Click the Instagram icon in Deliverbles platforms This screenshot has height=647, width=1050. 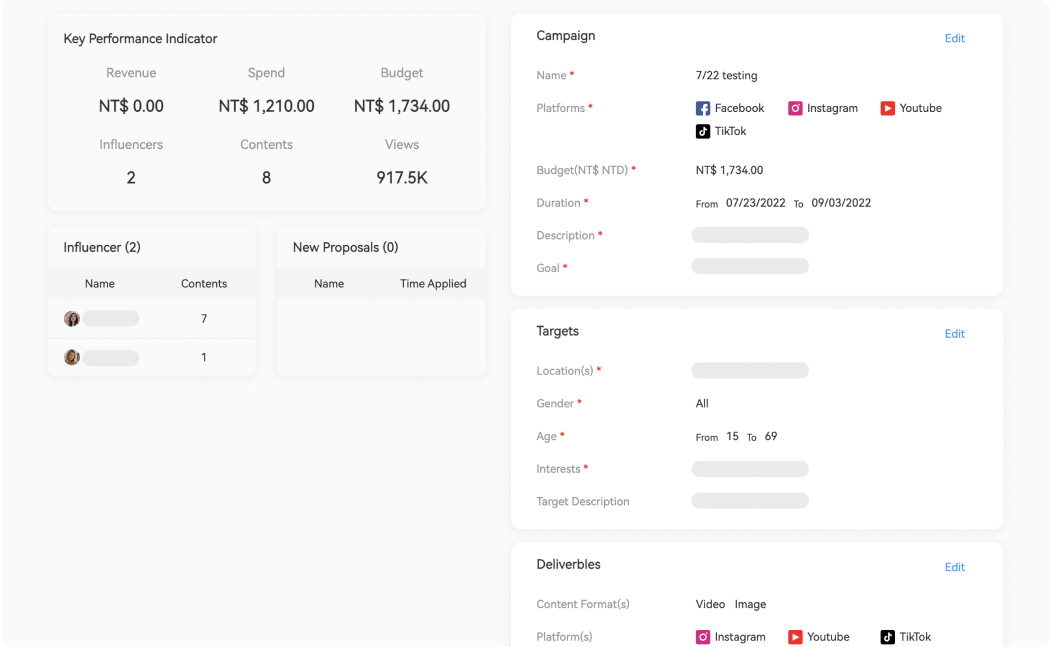(703, 637)
